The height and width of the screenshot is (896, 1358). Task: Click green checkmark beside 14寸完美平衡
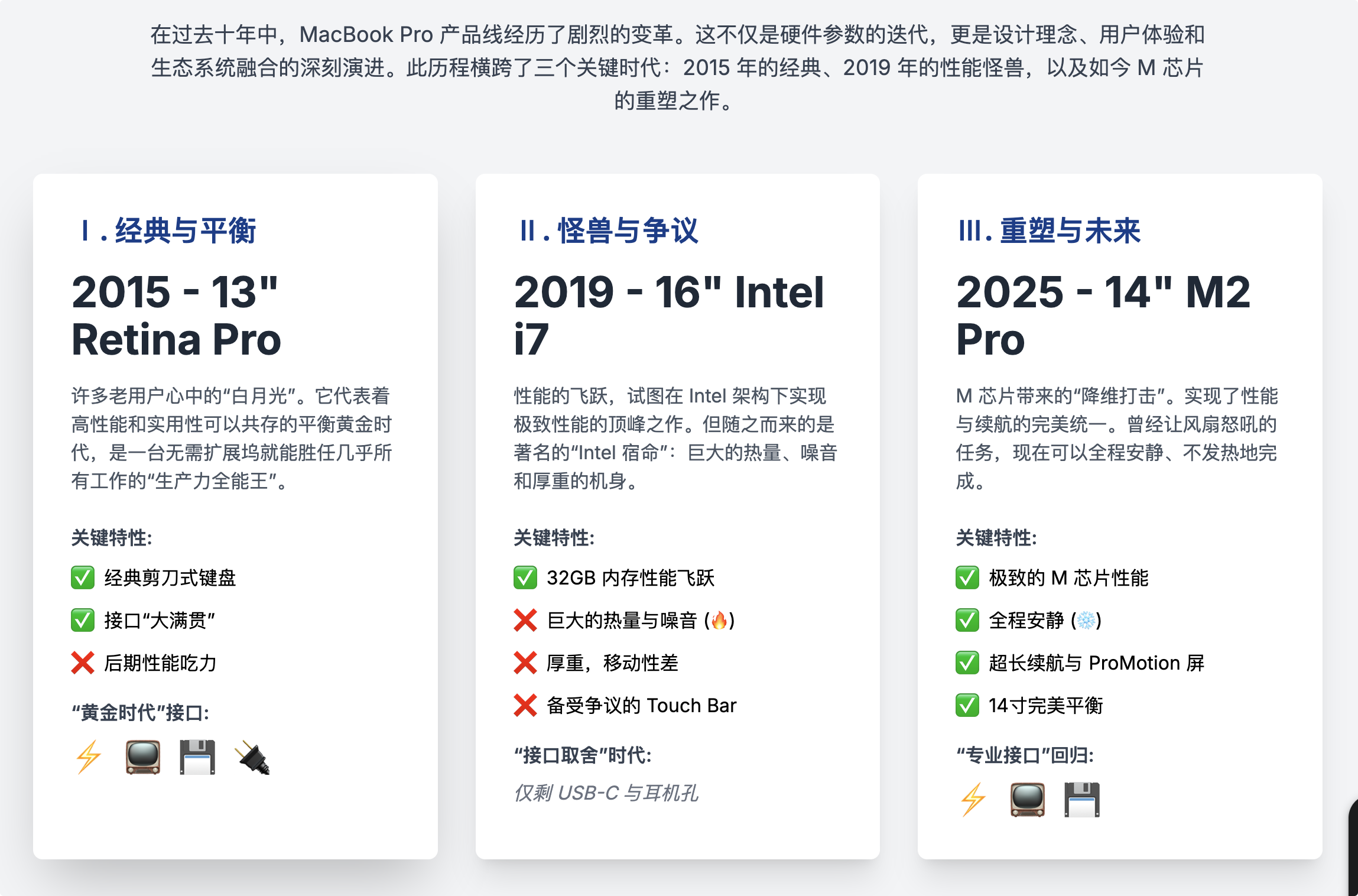click(967, 706)
